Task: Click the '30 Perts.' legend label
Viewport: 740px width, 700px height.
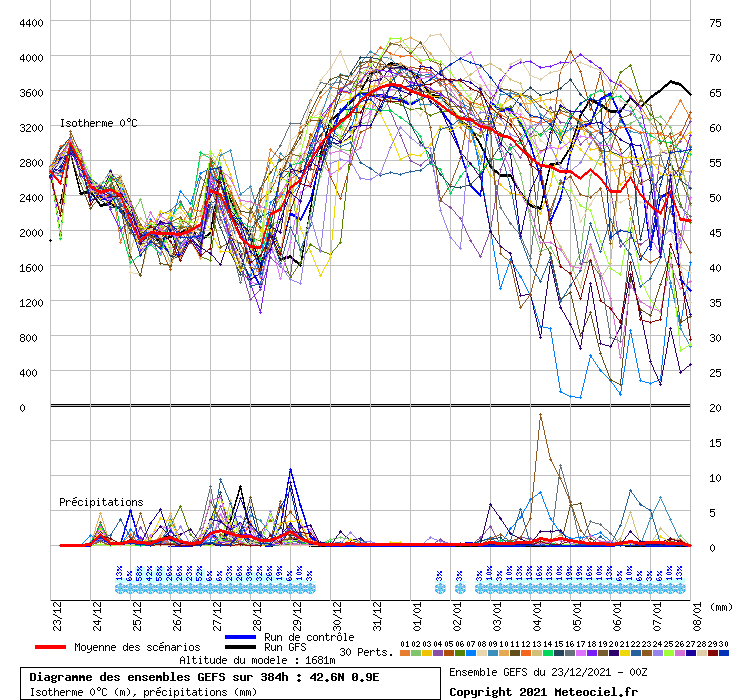Action: point(364,652)
